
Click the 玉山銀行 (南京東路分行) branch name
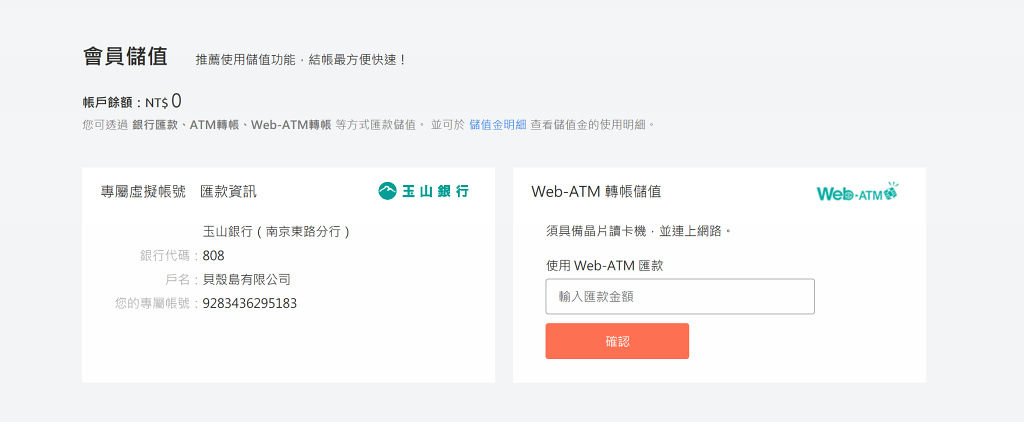click(276, 232)
